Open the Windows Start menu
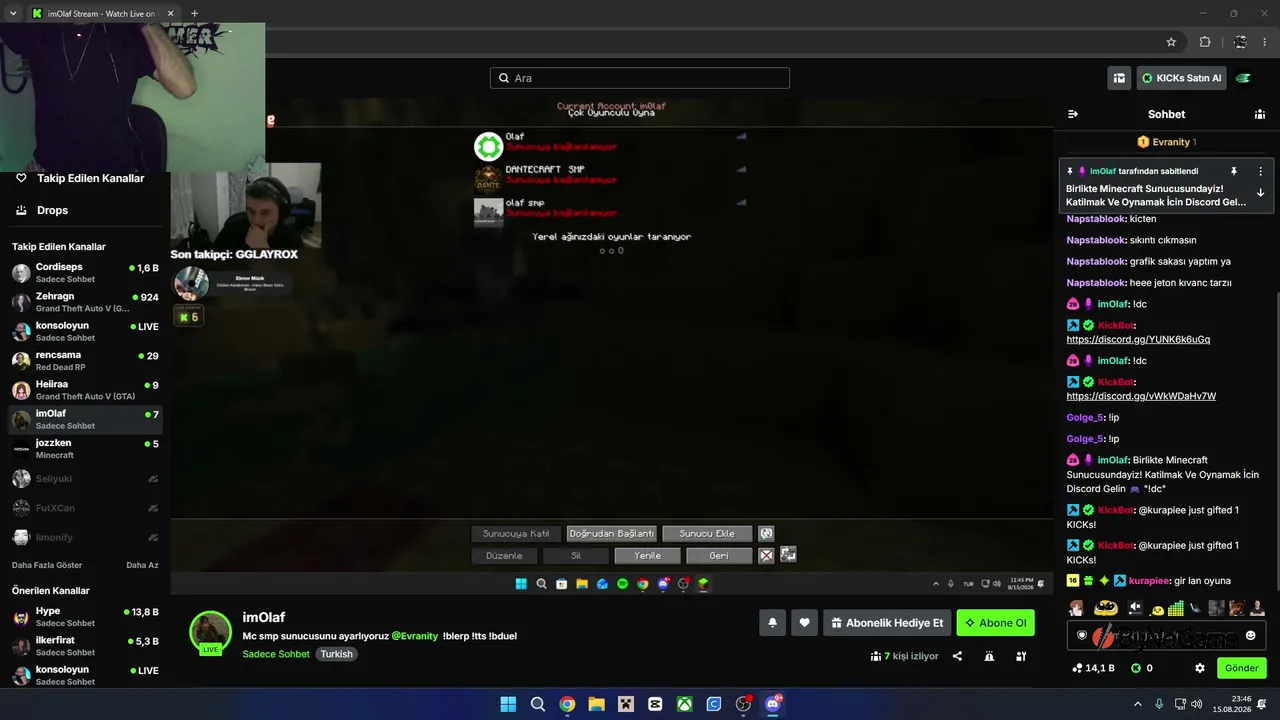 pos(508,704)
